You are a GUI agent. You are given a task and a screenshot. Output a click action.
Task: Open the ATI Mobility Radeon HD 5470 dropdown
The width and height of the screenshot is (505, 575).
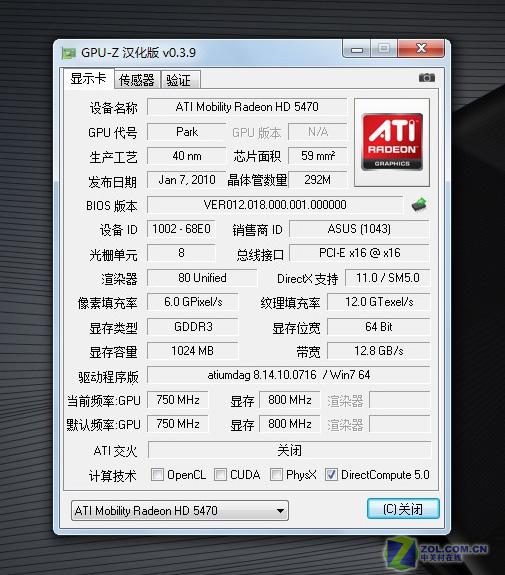coord(180,510)
